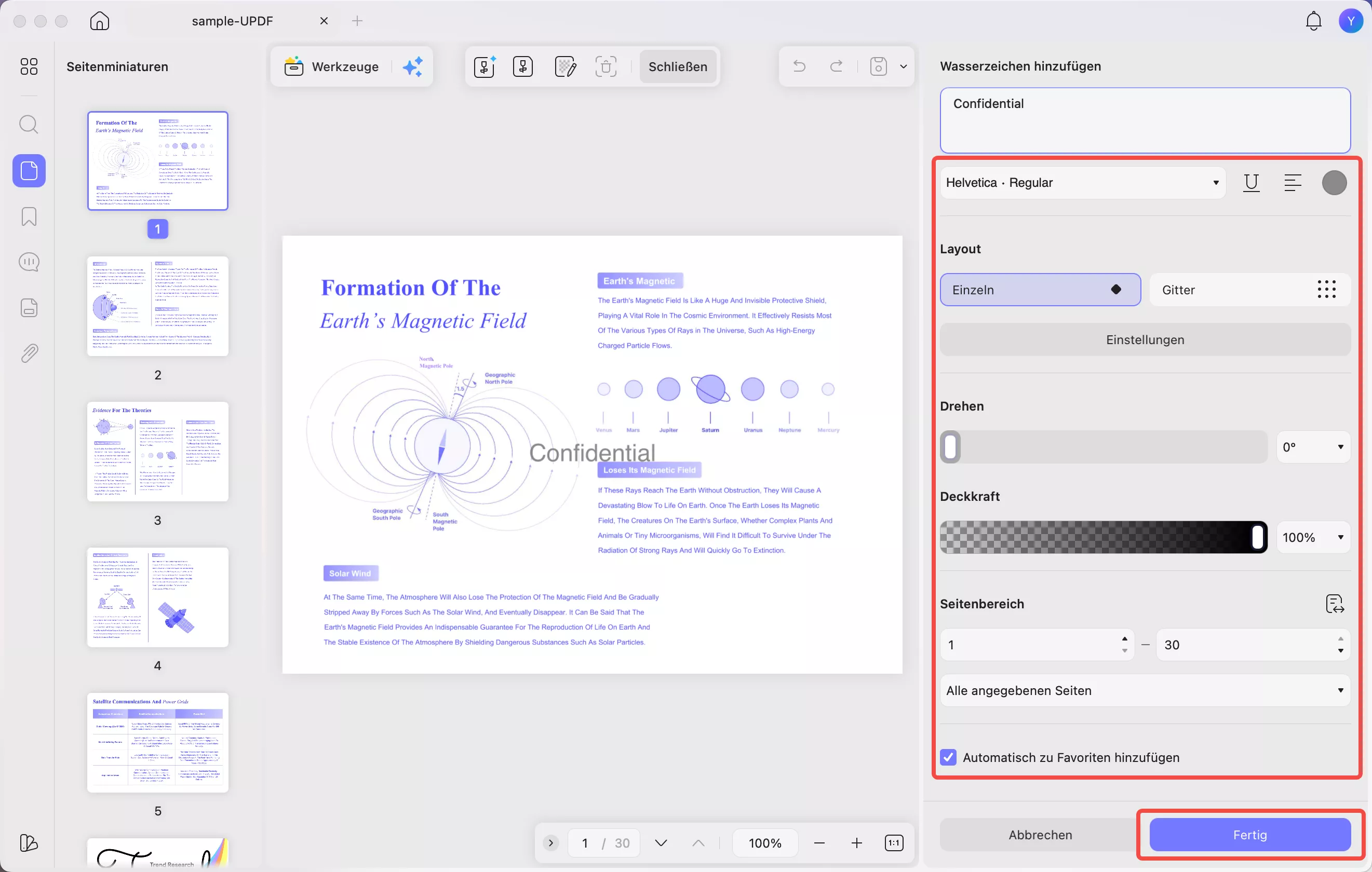Open the attachments paperclip panel
The width and height of the screenshot is (1372, 872).
tap(29, 353)
